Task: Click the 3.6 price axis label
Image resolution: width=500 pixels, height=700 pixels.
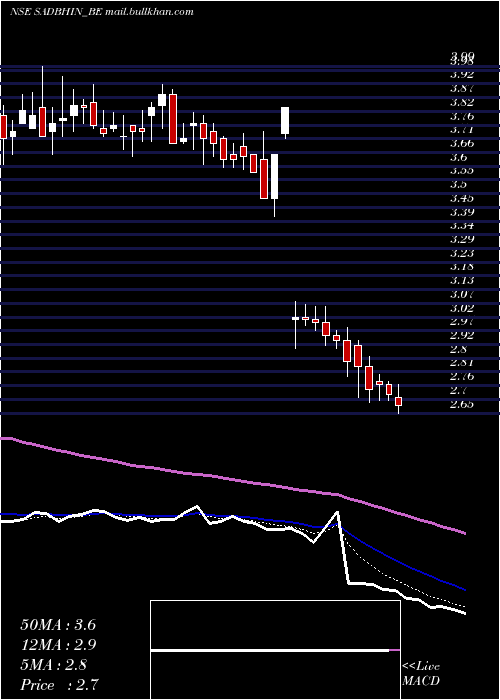Action: click(459, 157)
